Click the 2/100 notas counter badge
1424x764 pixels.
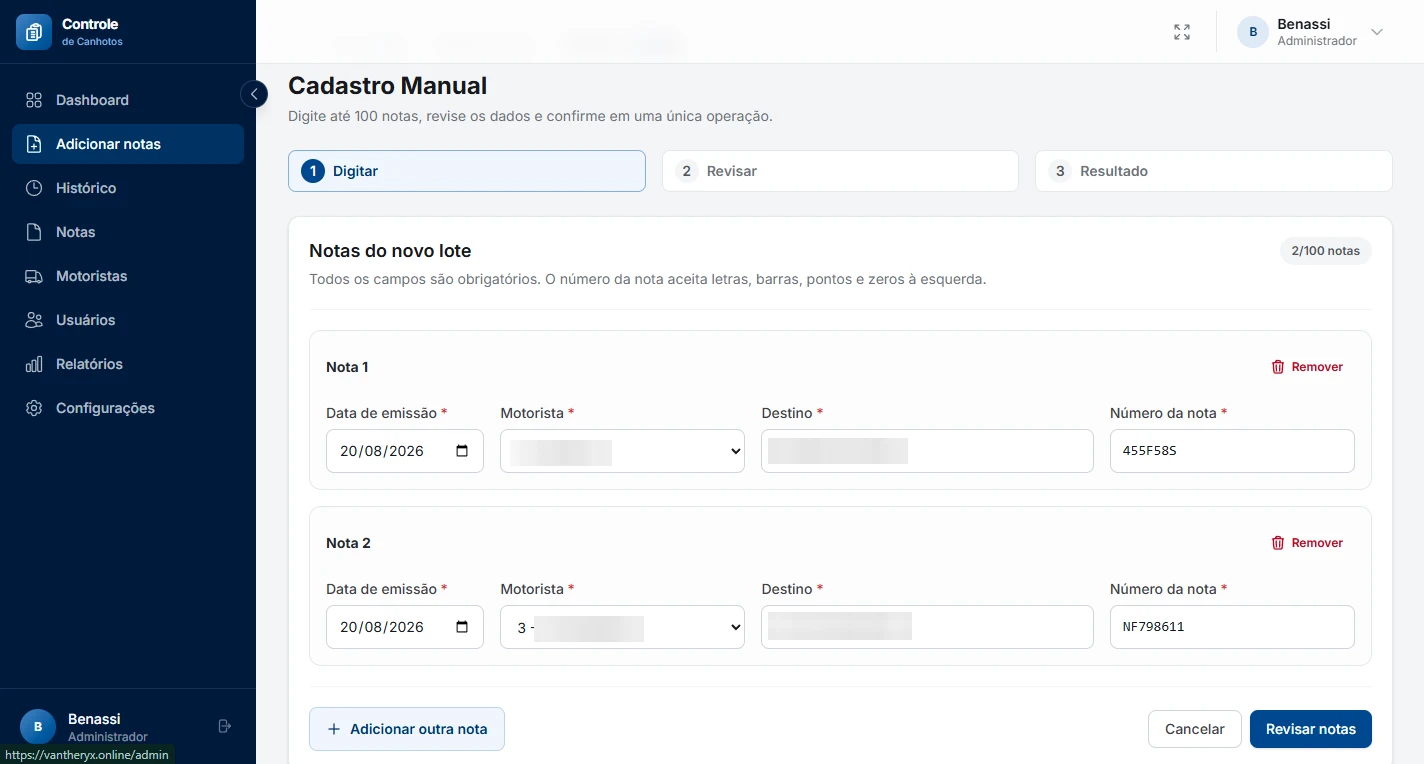1326,251
